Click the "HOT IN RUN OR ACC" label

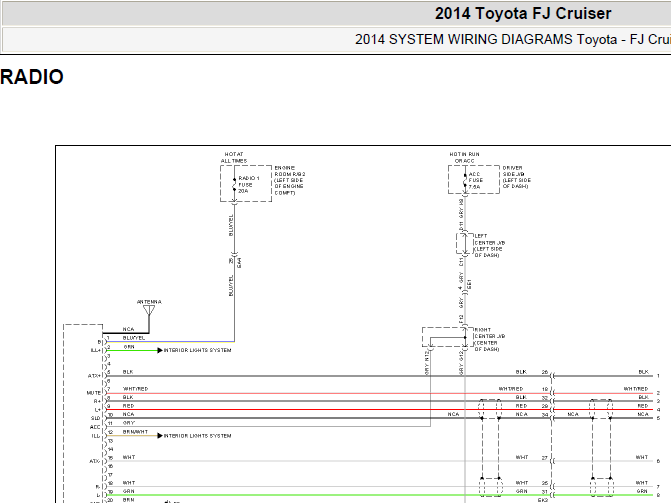click(464, 158)
